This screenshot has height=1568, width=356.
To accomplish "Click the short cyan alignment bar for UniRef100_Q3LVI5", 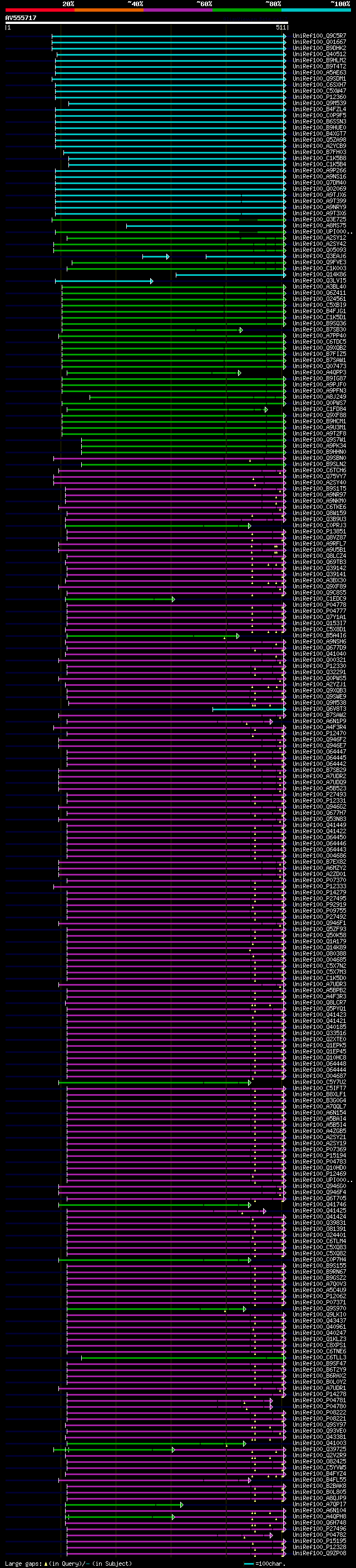I will (x=104, y=280).
